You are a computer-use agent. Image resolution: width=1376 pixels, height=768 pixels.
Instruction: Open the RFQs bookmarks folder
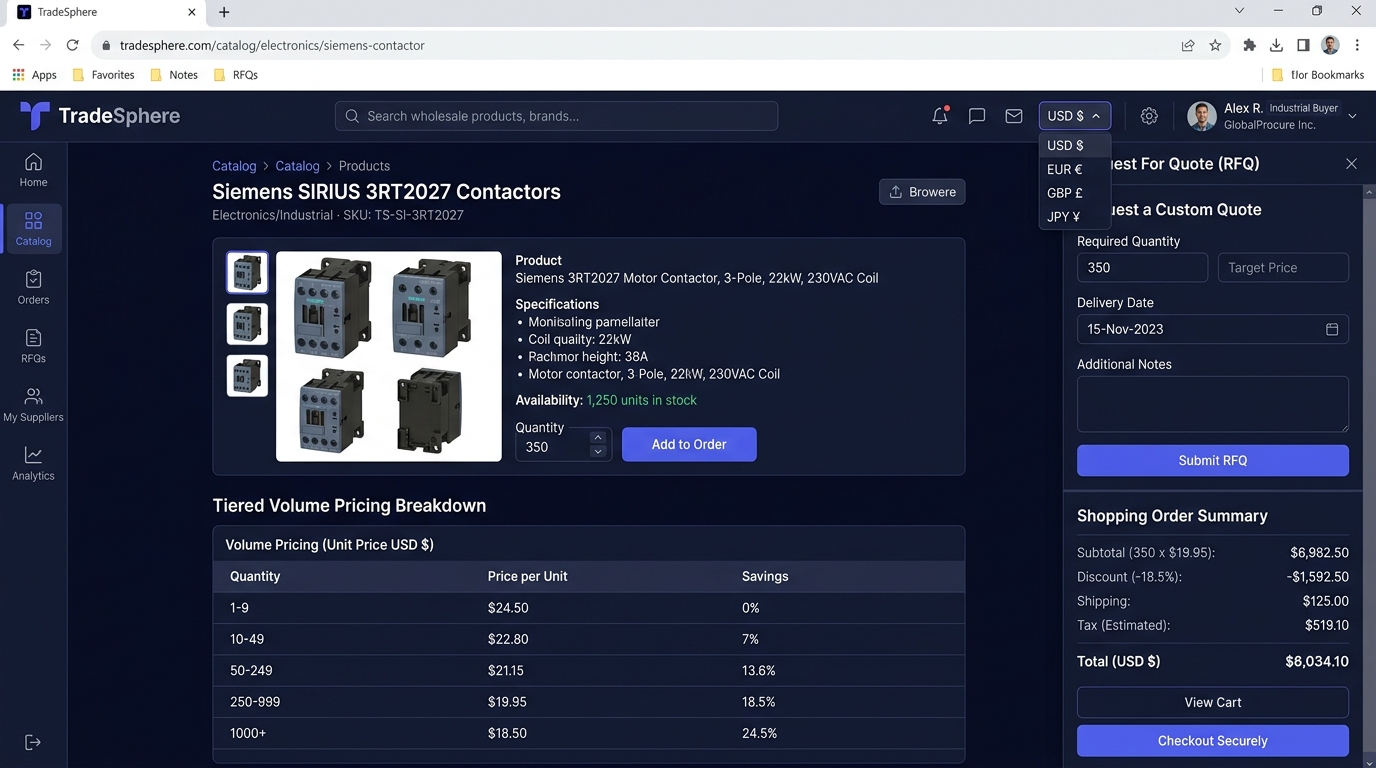pyautogui.click(x=235, y=75)
